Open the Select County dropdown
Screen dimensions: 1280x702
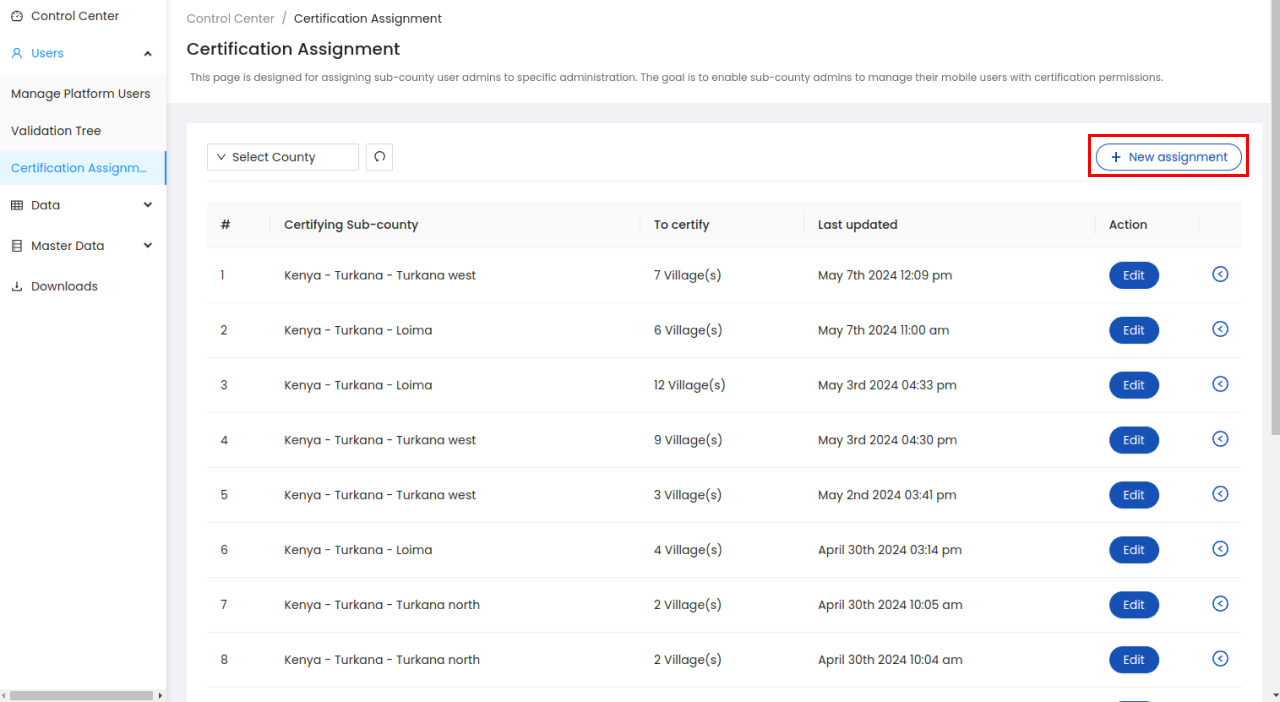283,157
